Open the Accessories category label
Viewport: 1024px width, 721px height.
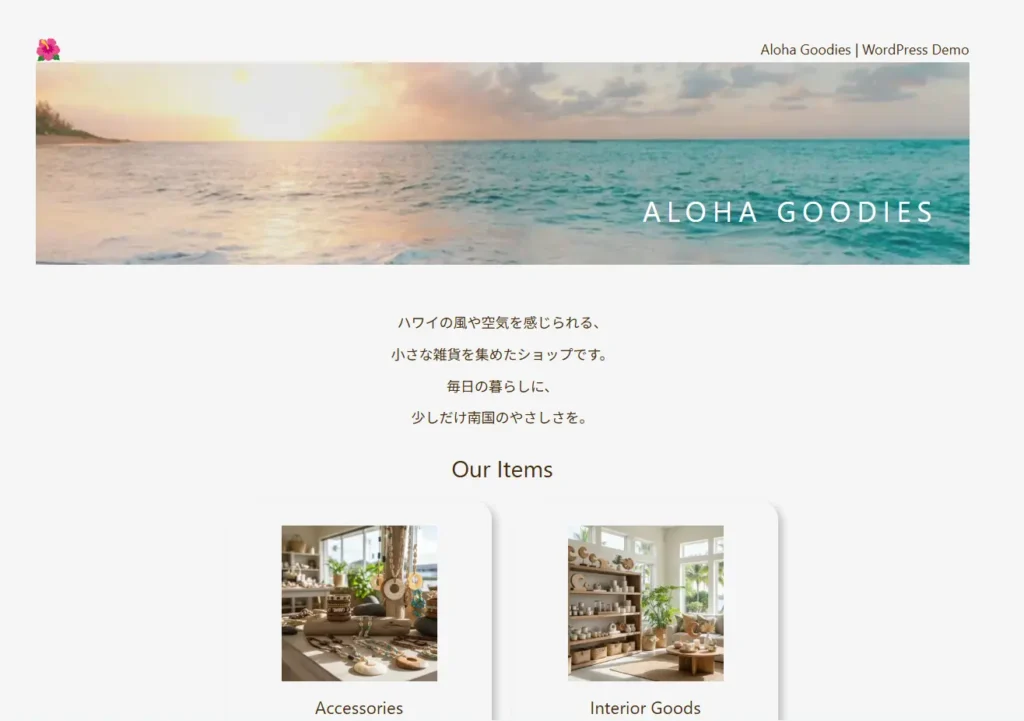click(359, 708)
